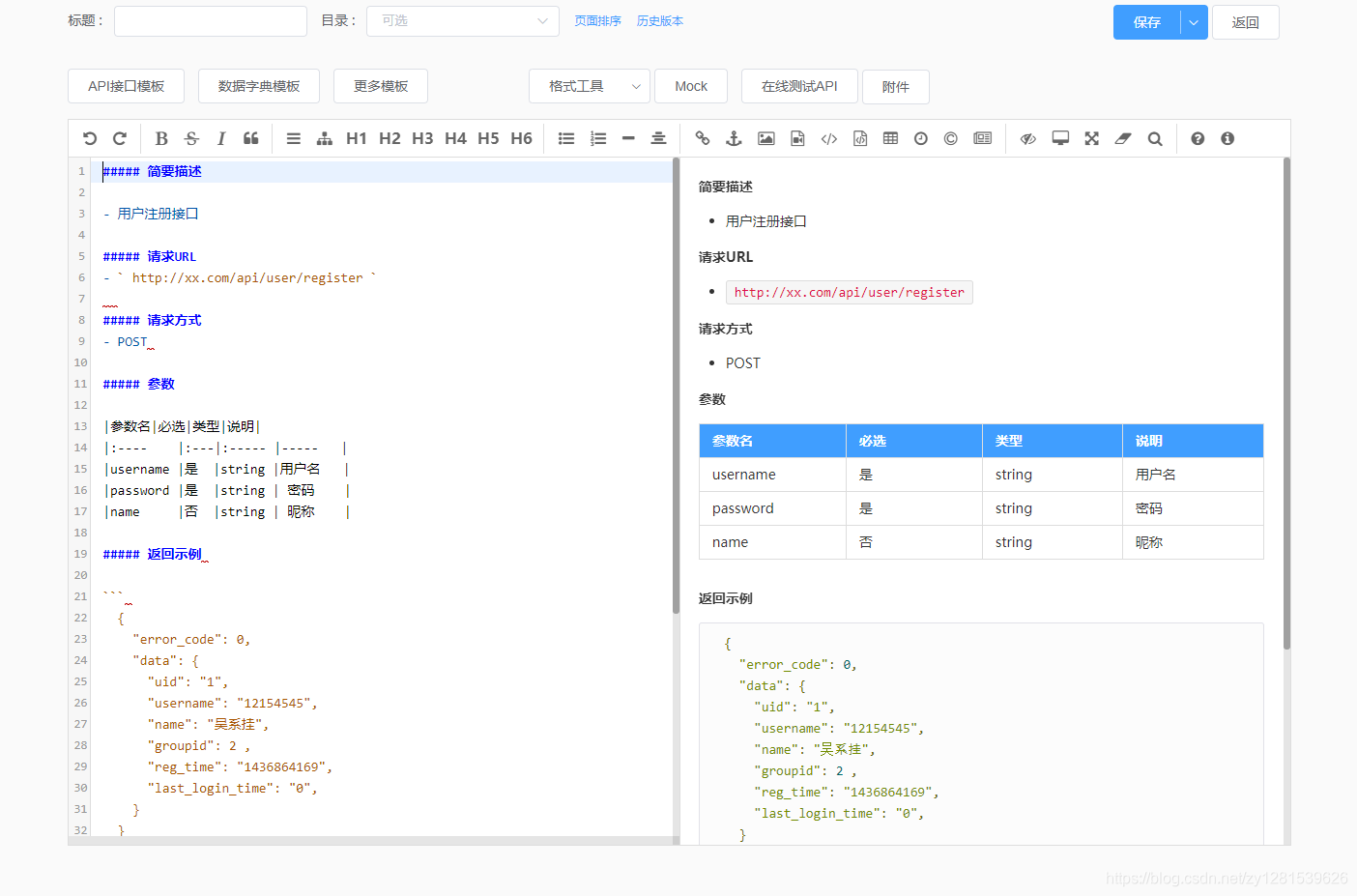This screenshot has height=896, width=1357.
Task: Toggle the live preview watch mode
Action: point(1028,138)
